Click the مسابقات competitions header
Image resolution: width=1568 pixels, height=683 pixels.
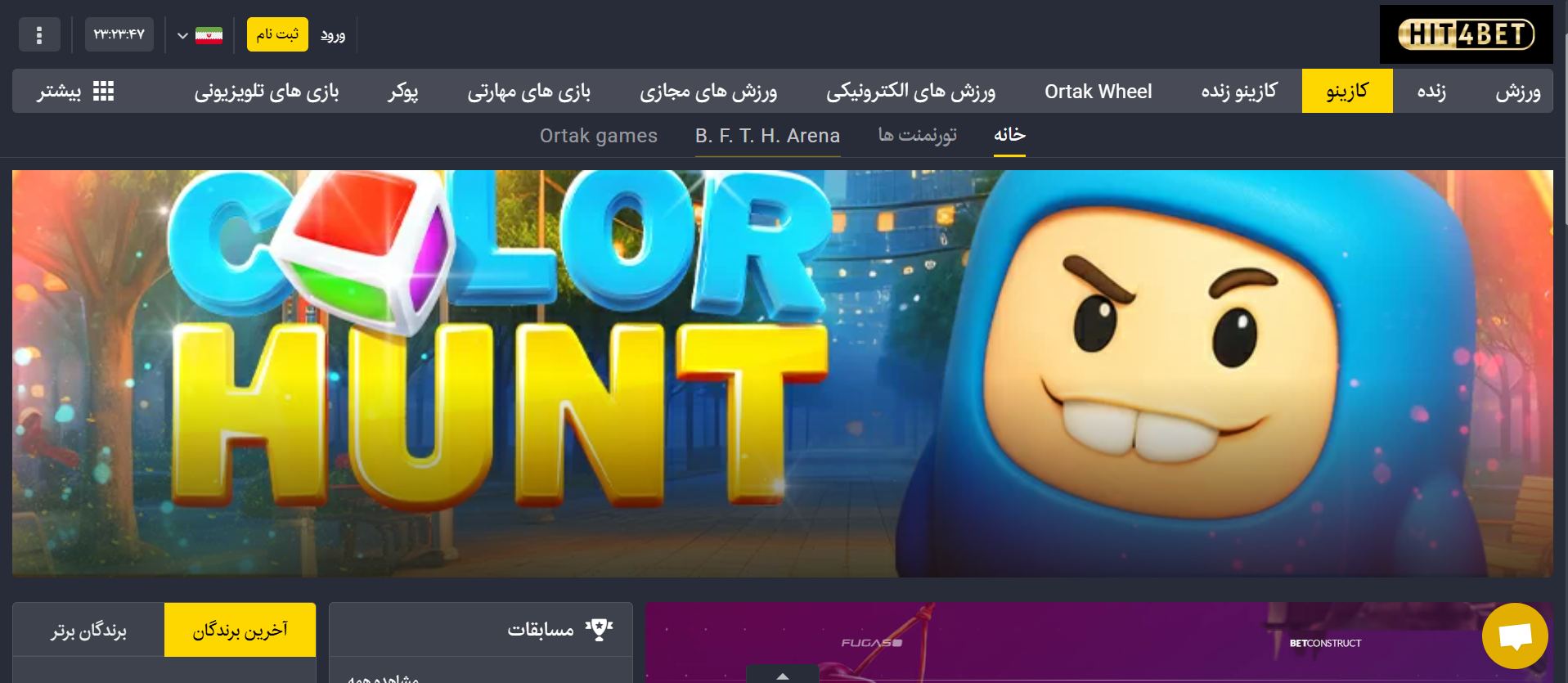coord(481,630)
